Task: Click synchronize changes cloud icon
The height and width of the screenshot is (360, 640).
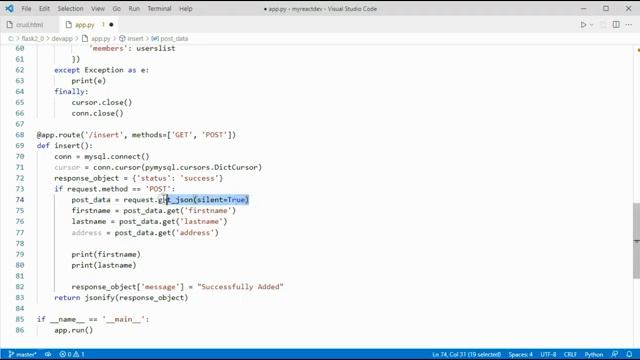Action: (x=48, y=354)
